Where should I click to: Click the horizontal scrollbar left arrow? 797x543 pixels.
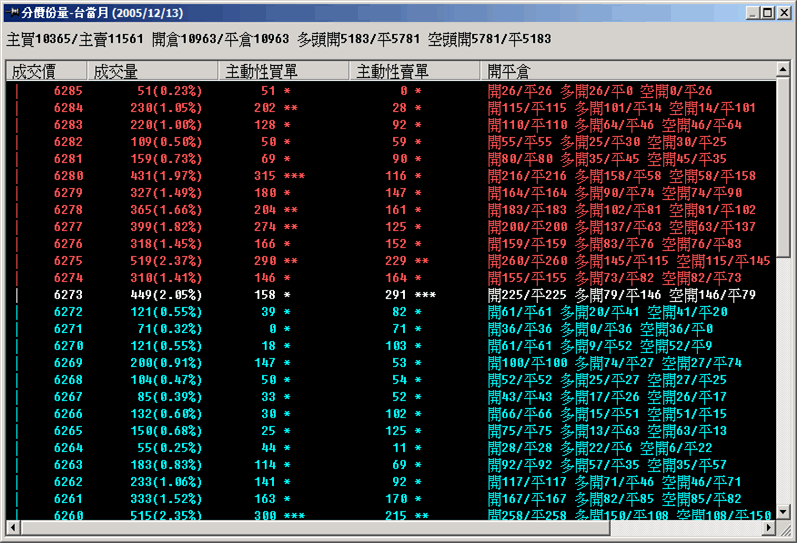(x=13, y=528)
